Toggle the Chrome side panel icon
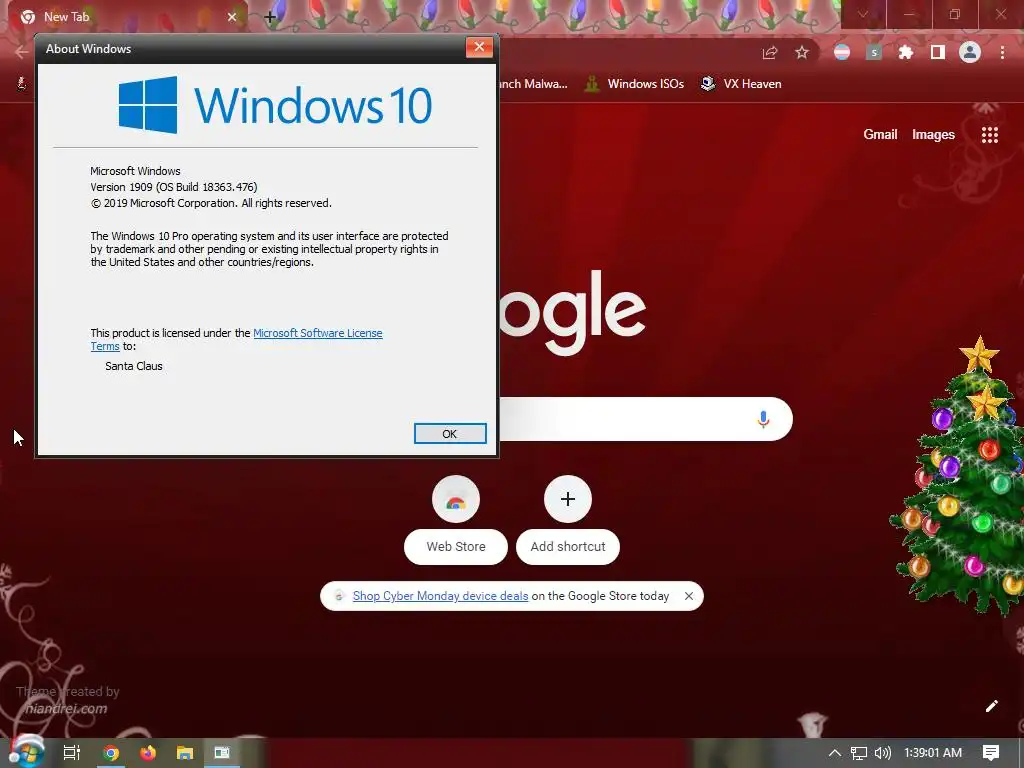The width and height of the screenshot is (1024, 768). pos(938,52)
